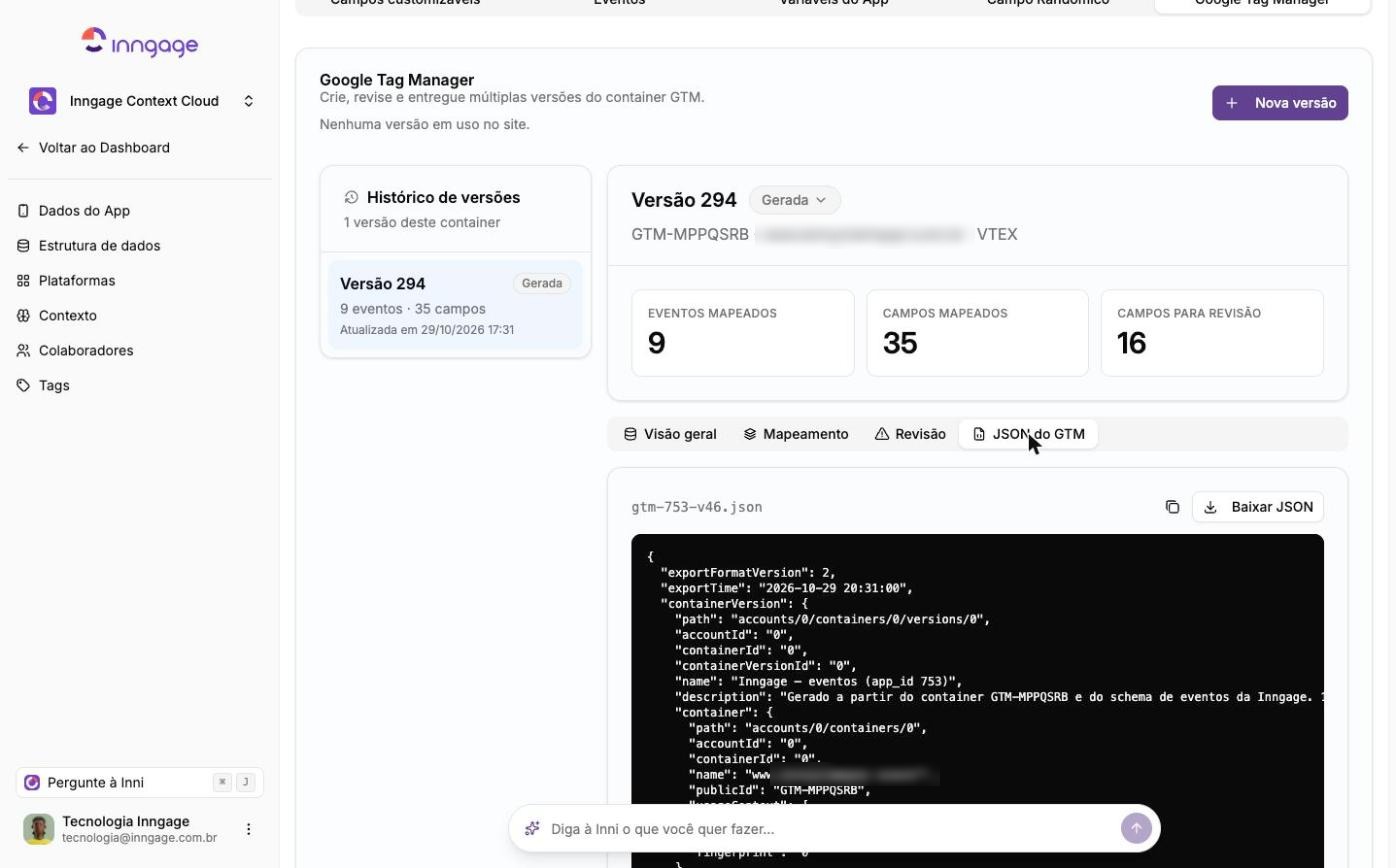Click the Eventos mapeados card
The width and height of the screenshot is (1396, 868).
pos(743,333)
